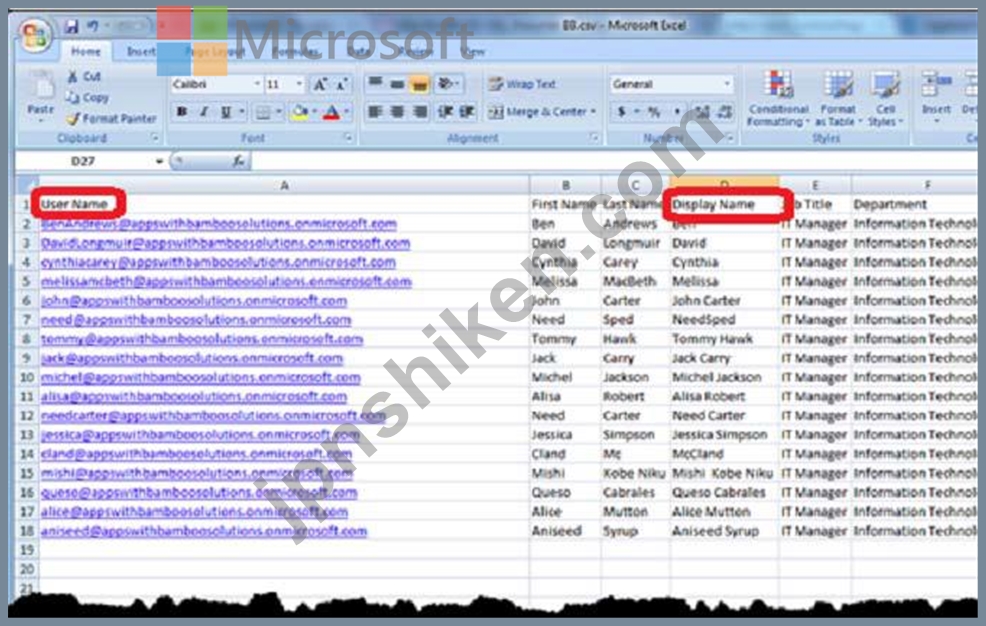Apply percent style
986x626 pixels.
[x=655, y=112]
